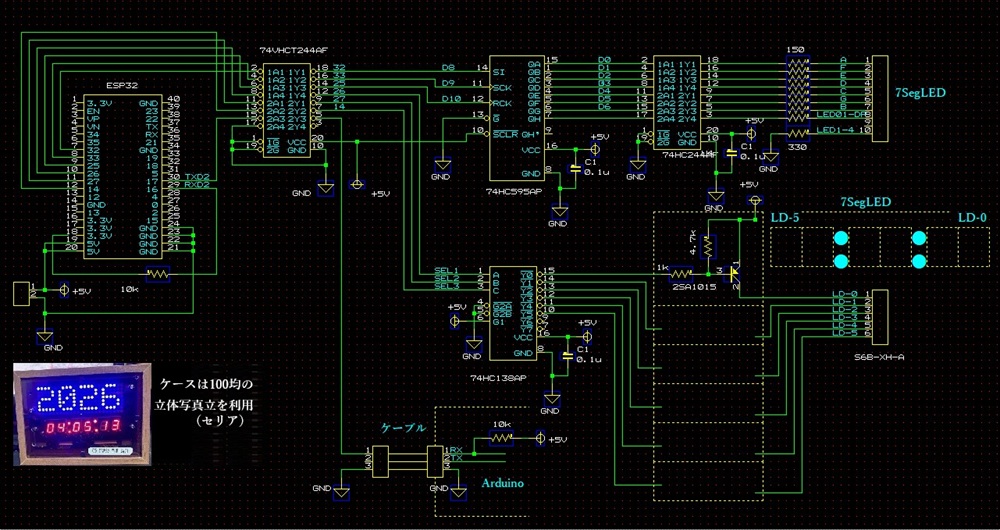Click the 1k resistor near the transistor
1000x530 pixels.
(680, 272)
